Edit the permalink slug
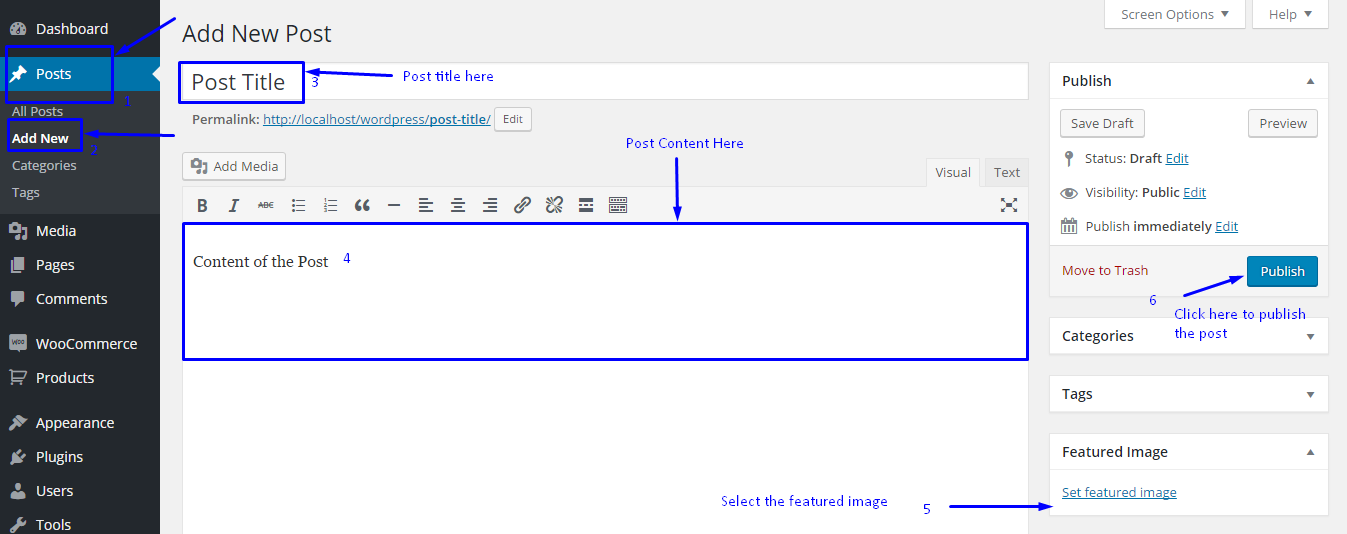Viewport: 1347px width, 534px height. 513,119
